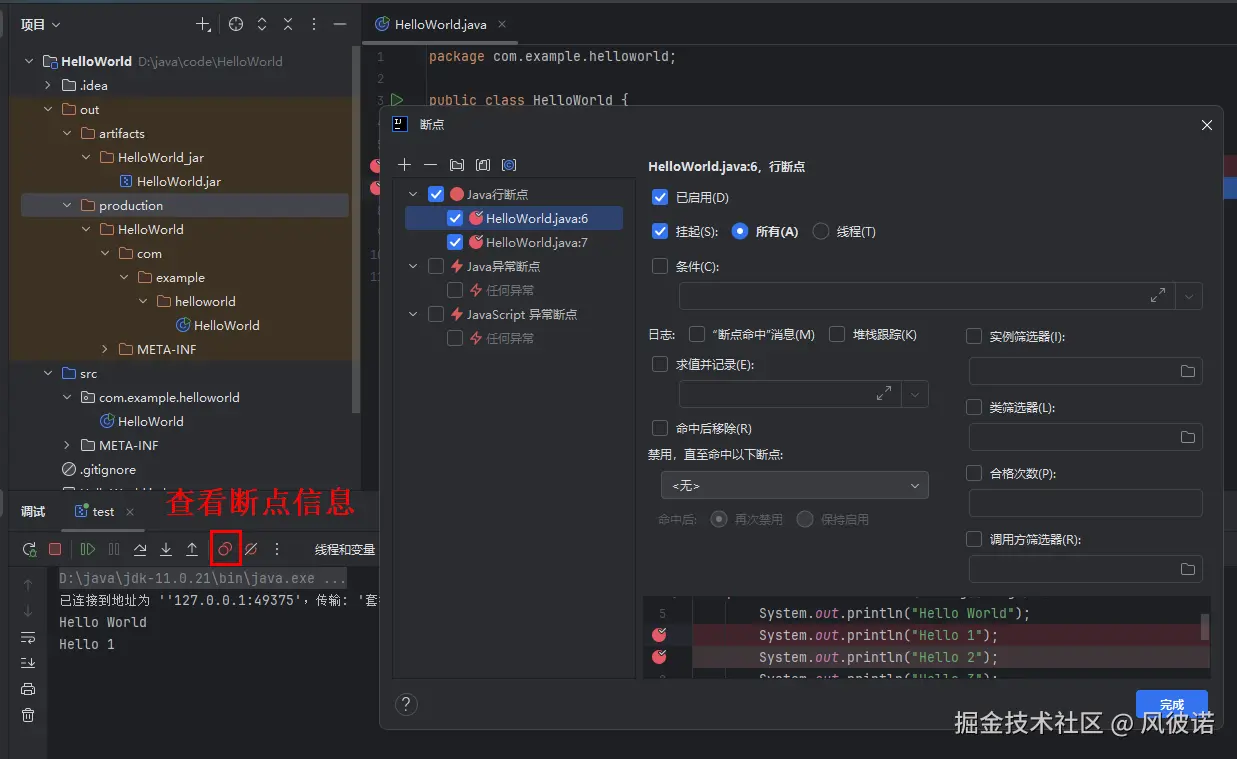Select the 所有(A) radio button
The image size is (1237, 759).
[740, 231]
